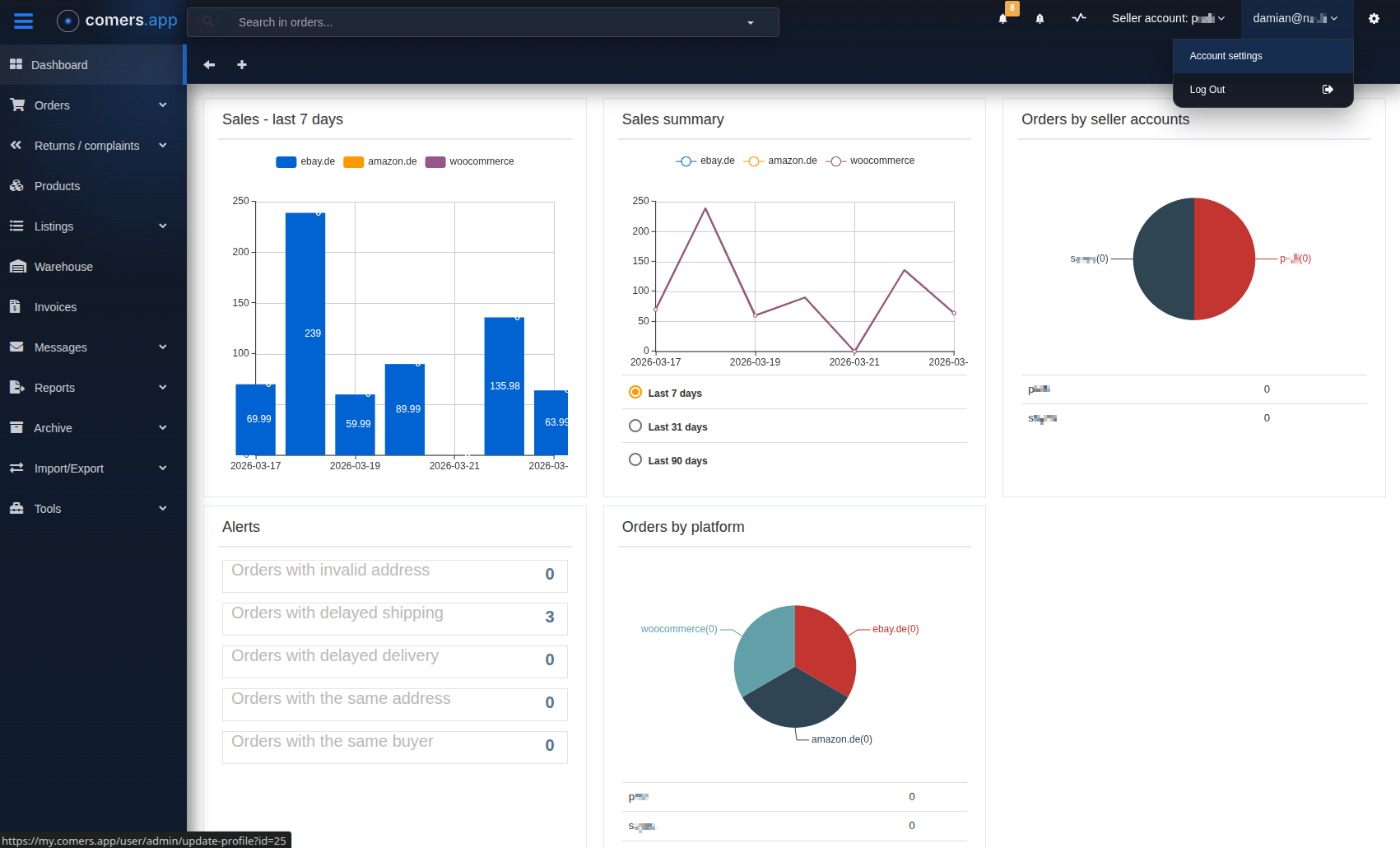
Task: Click the activity pulse icon
Action: point(1079,18)
